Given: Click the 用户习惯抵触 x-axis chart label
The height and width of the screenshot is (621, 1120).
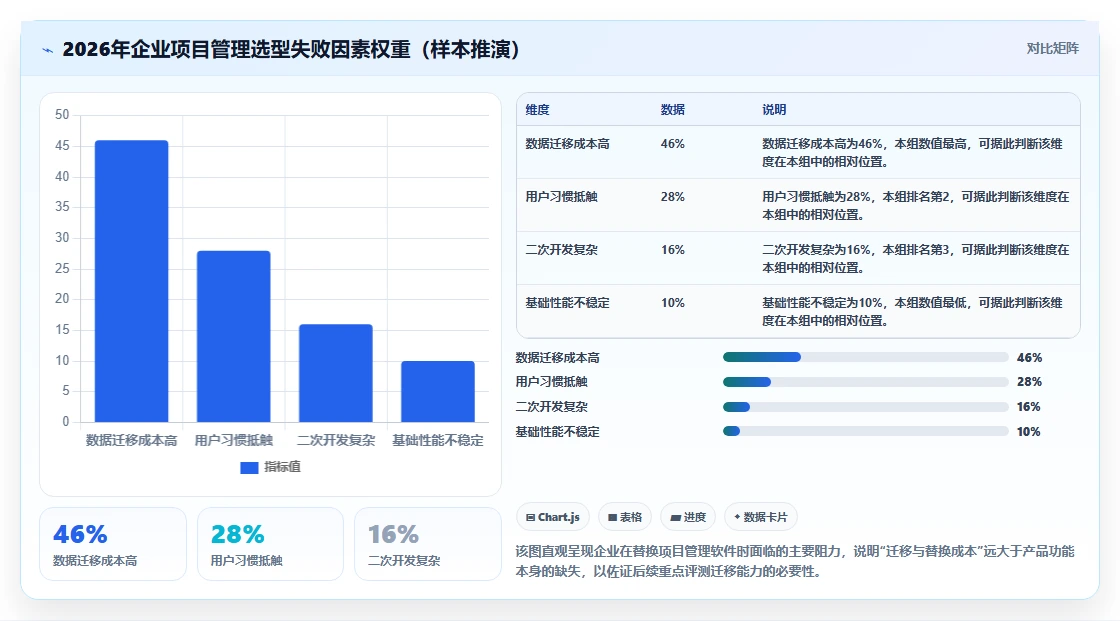Looking at the screenshot, I should tap(234, 440).
